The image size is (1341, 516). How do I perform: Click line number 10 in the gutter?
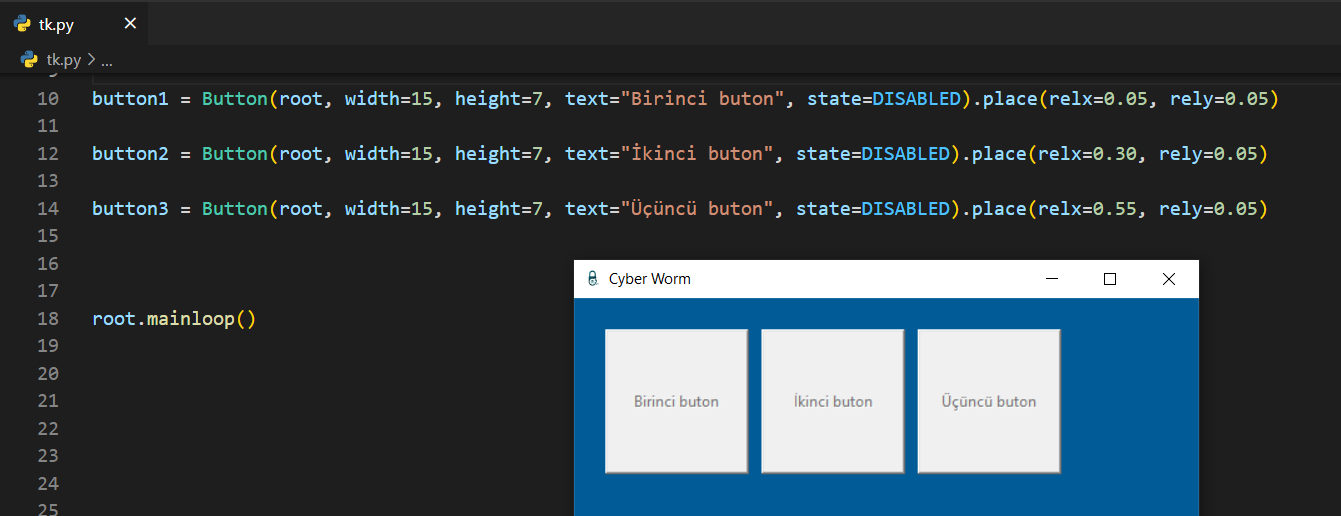(48, 99)
